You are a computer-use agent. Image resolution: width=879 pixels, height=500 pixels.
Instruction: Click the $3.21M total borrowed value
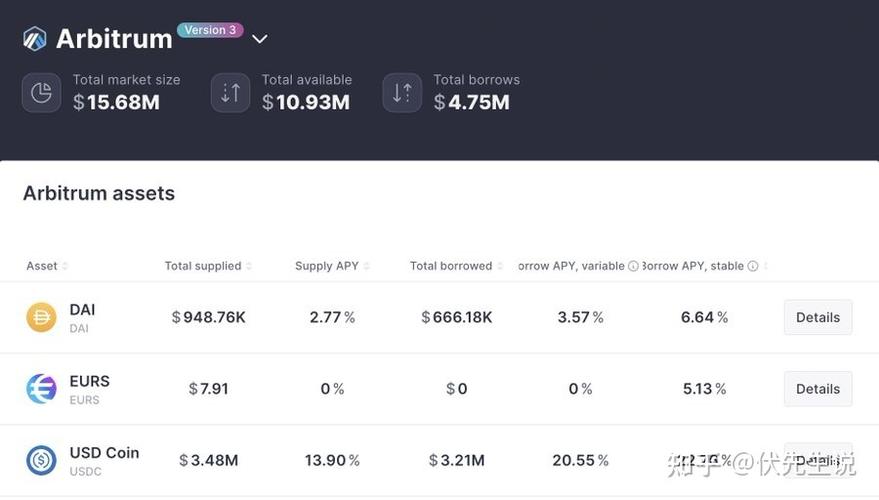(x=457, y=460)
